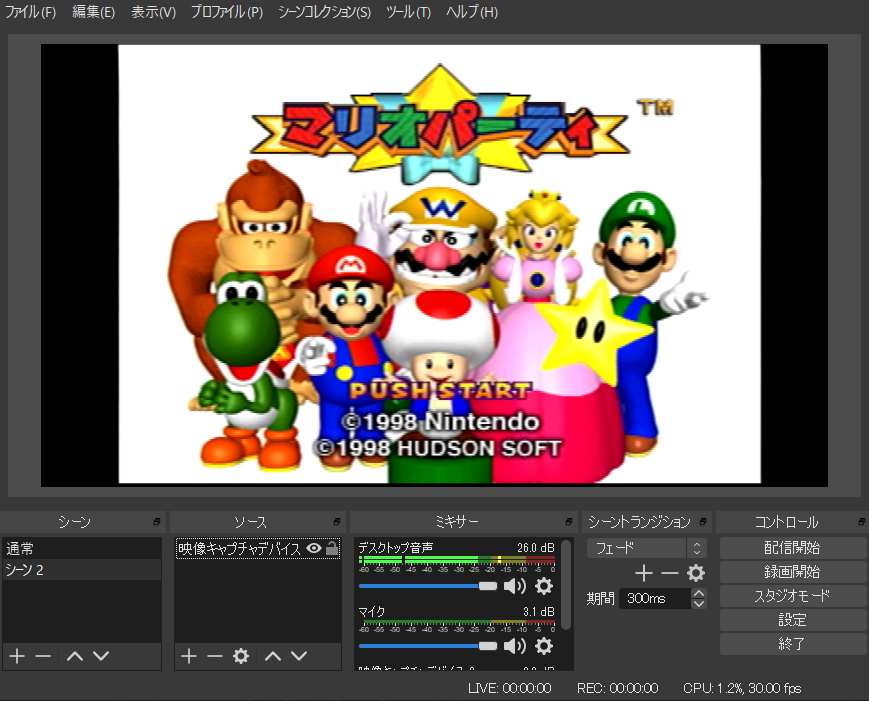Open シーンコレクション(S) menu
Viewport: 869px width, 701px height.
[x=324, y=12]
